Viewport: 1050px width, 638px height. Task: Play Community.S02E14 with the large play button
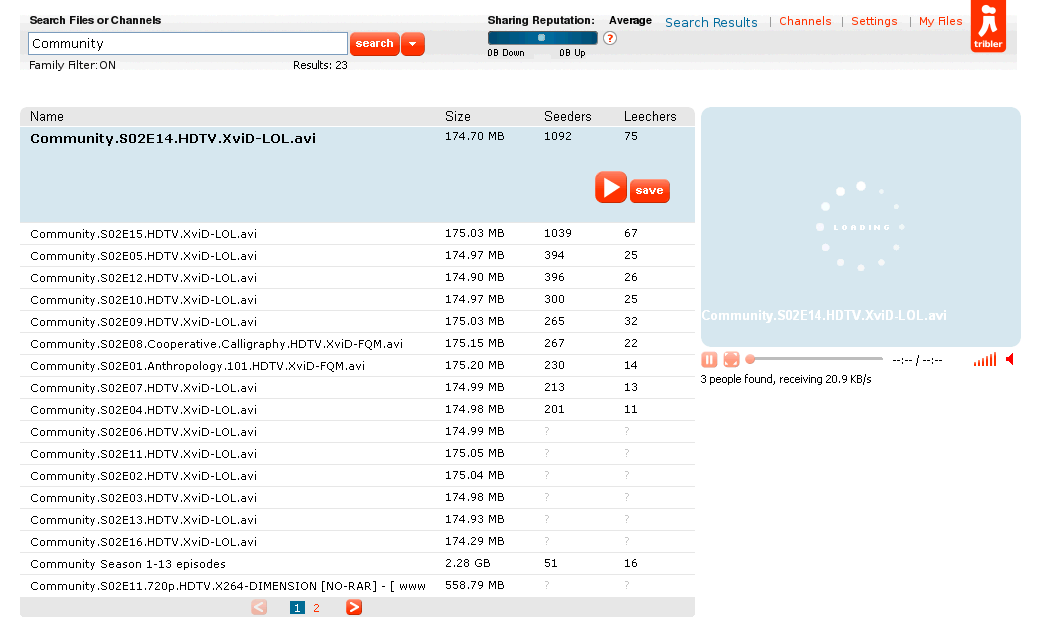coord(611,187)
